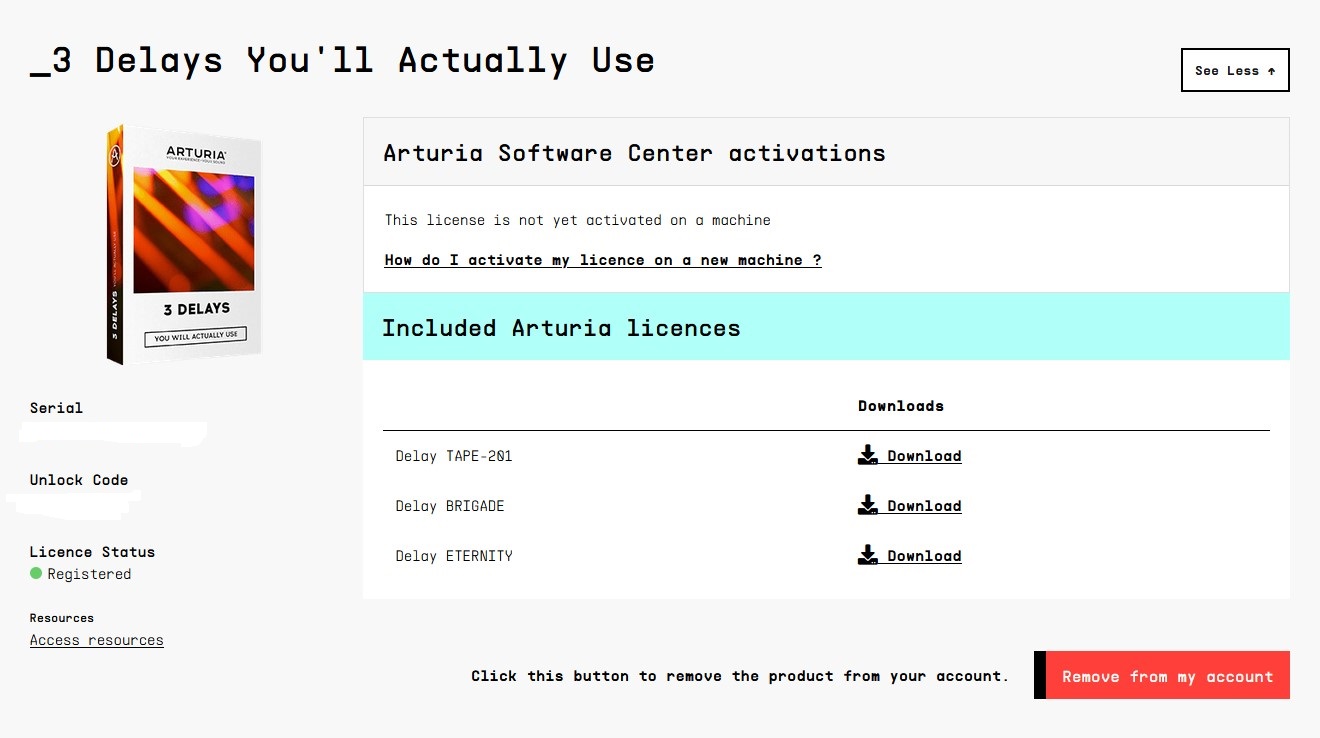Click the 3 Delays product box image

click(185, 245)
